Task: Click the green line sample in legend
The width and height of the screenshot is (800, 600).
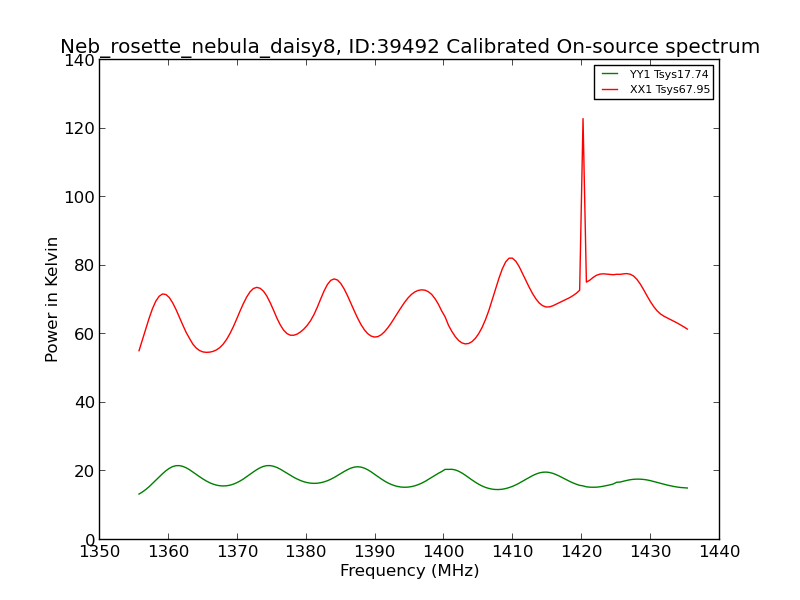Action: tap(610, 74)
